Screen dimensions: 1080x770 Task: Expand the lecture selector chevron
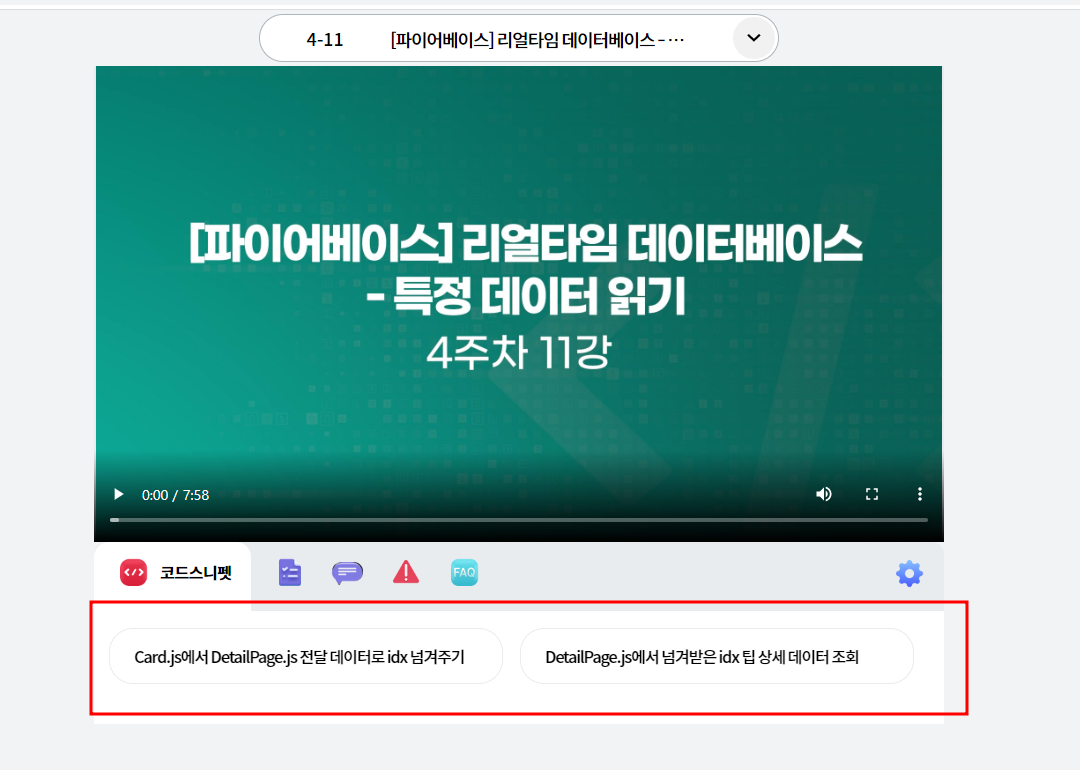coord(754,38)
